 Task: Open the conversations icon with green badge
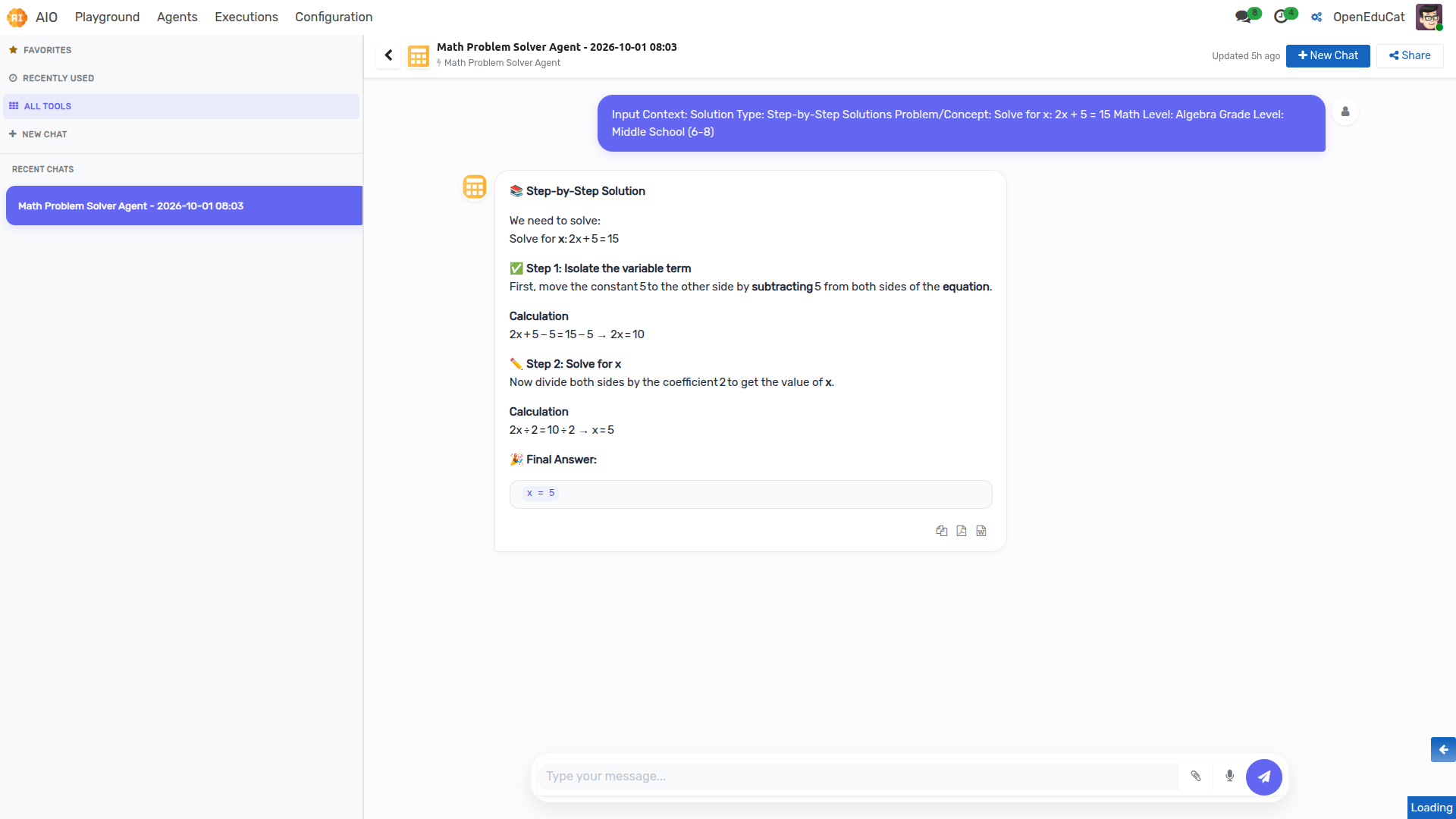point(1247,16)
